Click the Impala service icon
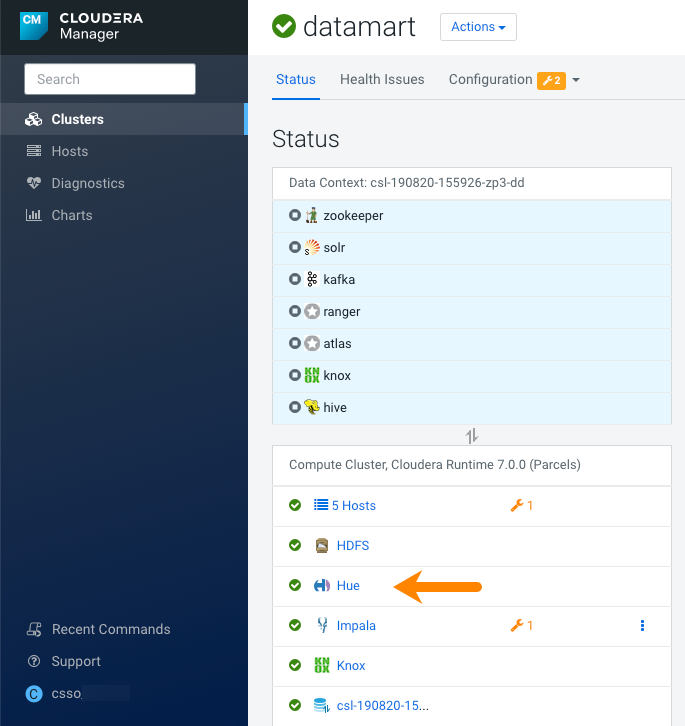Screen dimensions: 685x726 coord(322,626)
